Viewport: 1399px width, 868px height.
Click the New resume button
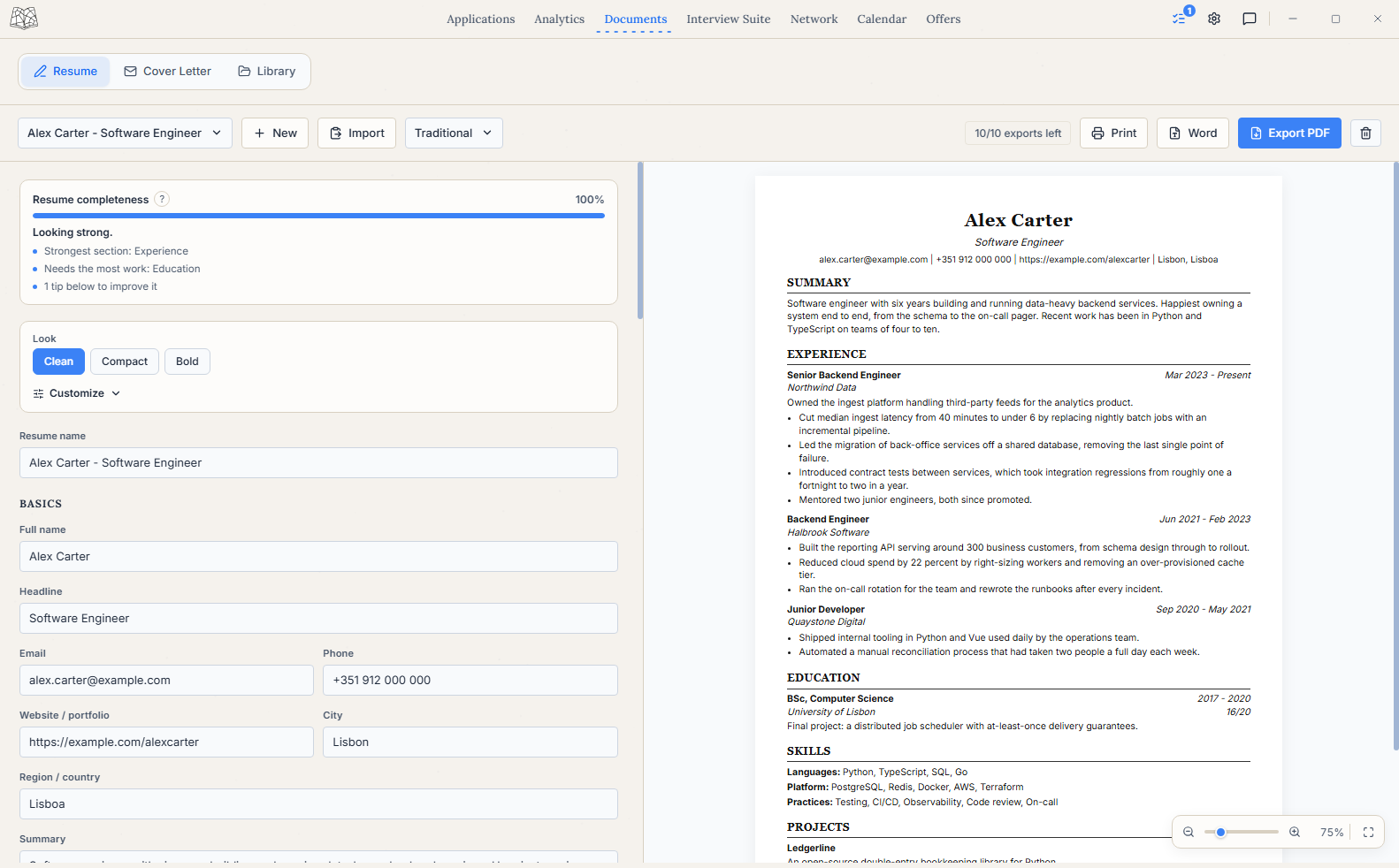tap(275, 133)
